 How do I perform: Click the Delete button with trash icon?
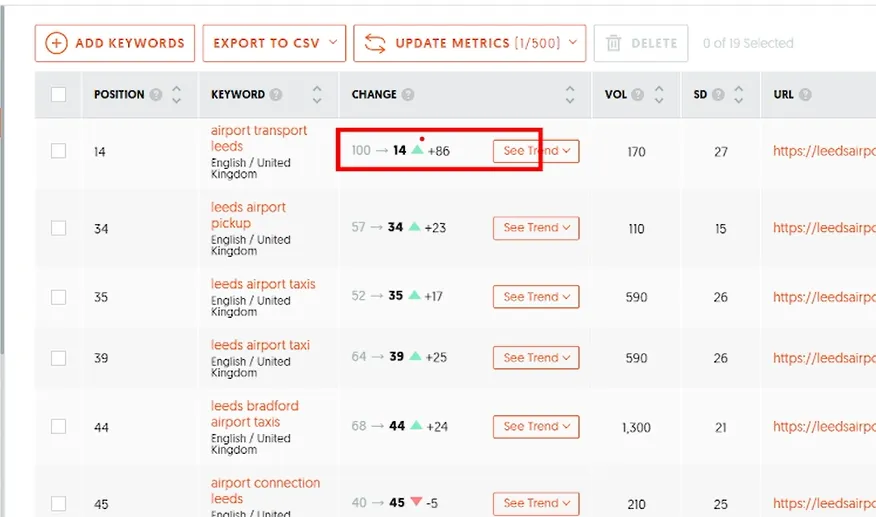click(x=641, y=43)
